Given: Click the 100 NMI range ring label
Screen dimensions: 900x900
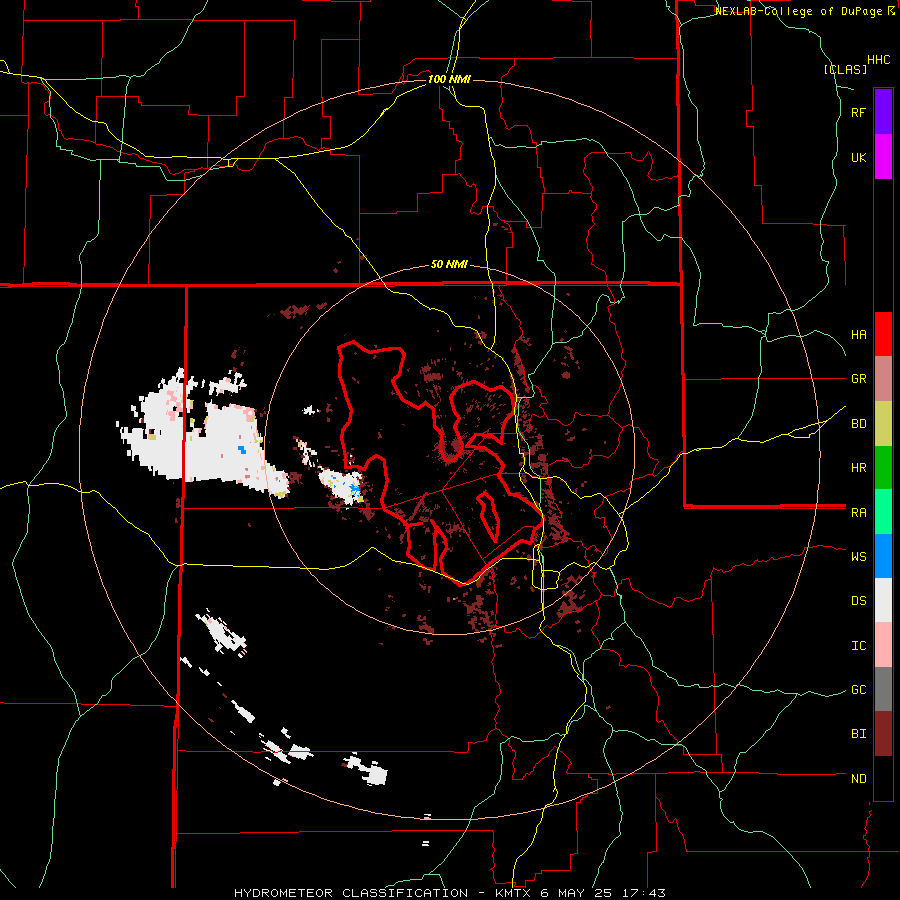Looking at the screenshot, I should click(x=449, y=79).
